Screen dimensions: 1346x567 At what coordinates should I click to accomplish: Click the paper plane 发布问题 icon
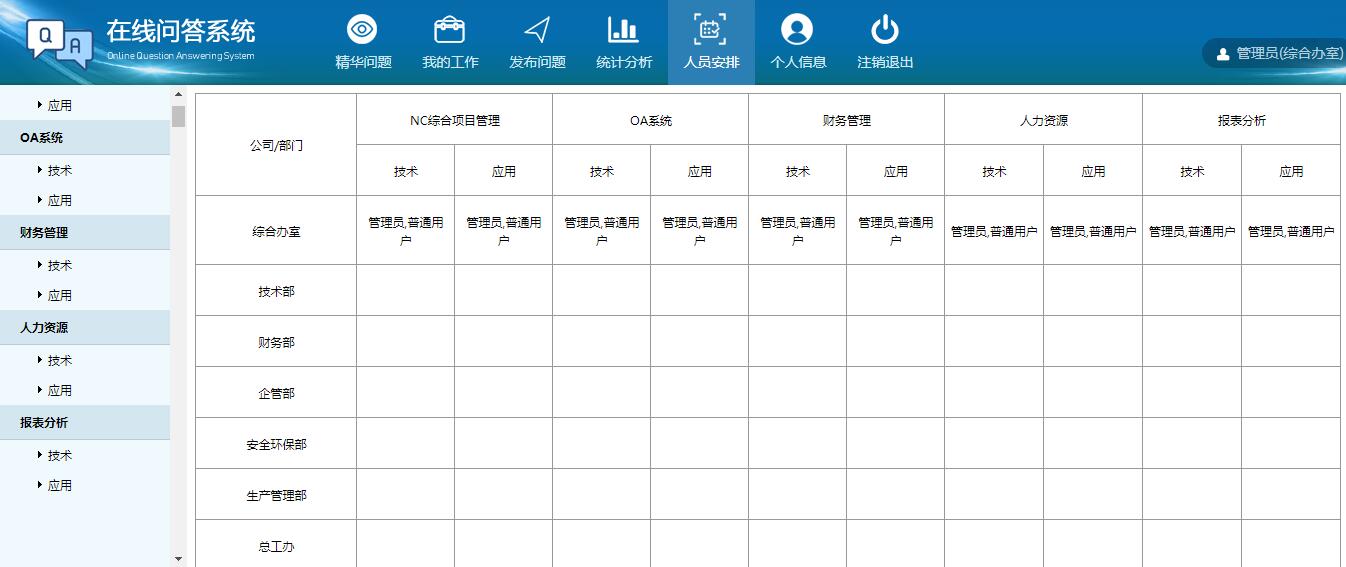537,31
